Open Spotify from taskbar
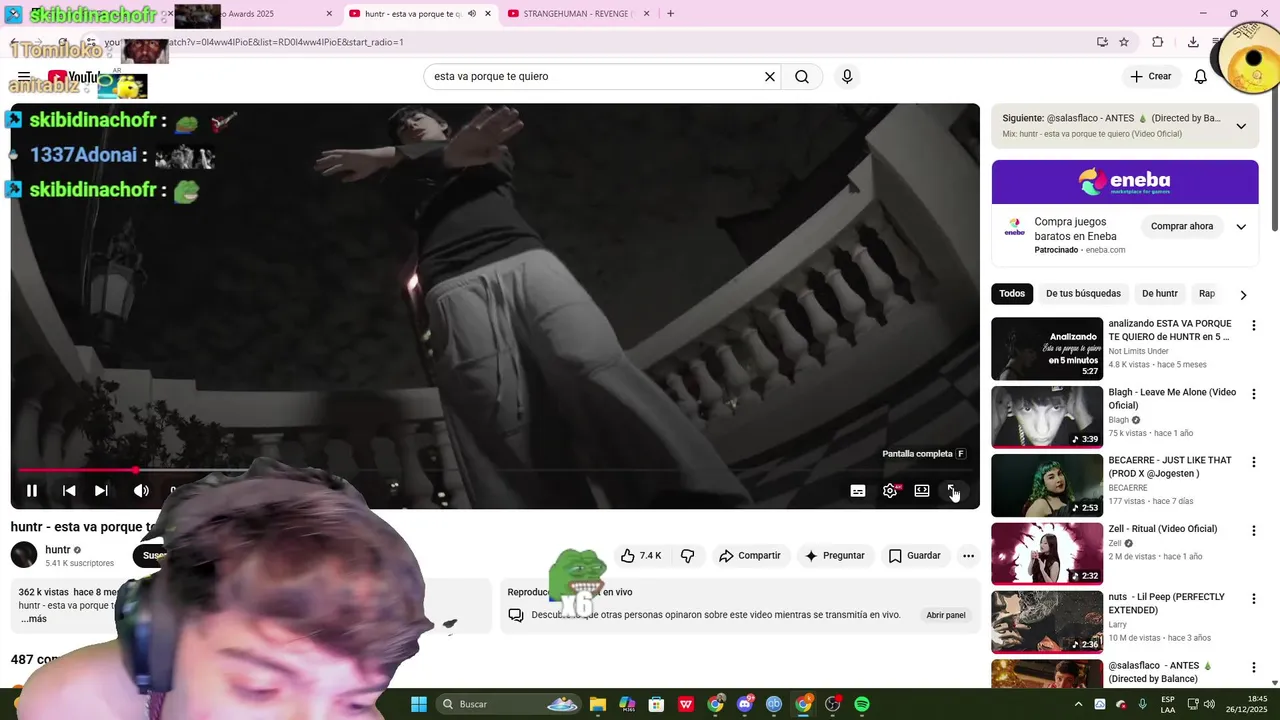The height and width of the screenshot is (720, 1280). [862, 704]
